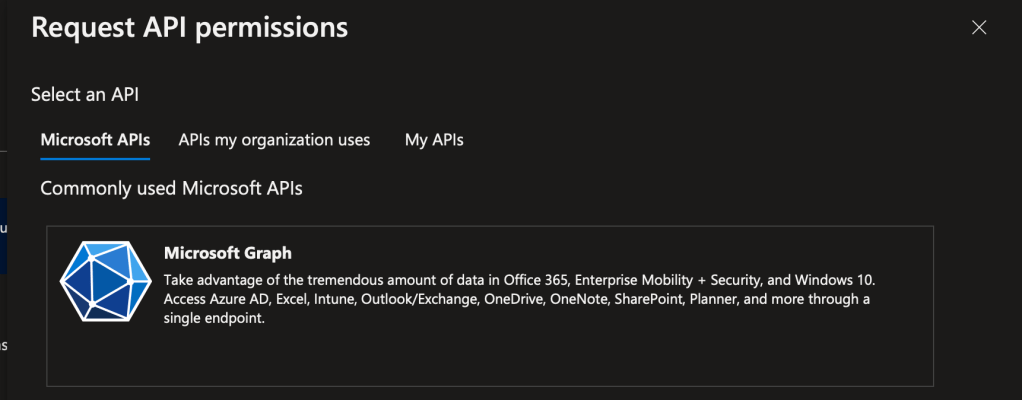Image resolution: width=1022 pixels, height=400 pixels.
Task: Click the Microsoft Graph title text
Action: click(227, 254)
